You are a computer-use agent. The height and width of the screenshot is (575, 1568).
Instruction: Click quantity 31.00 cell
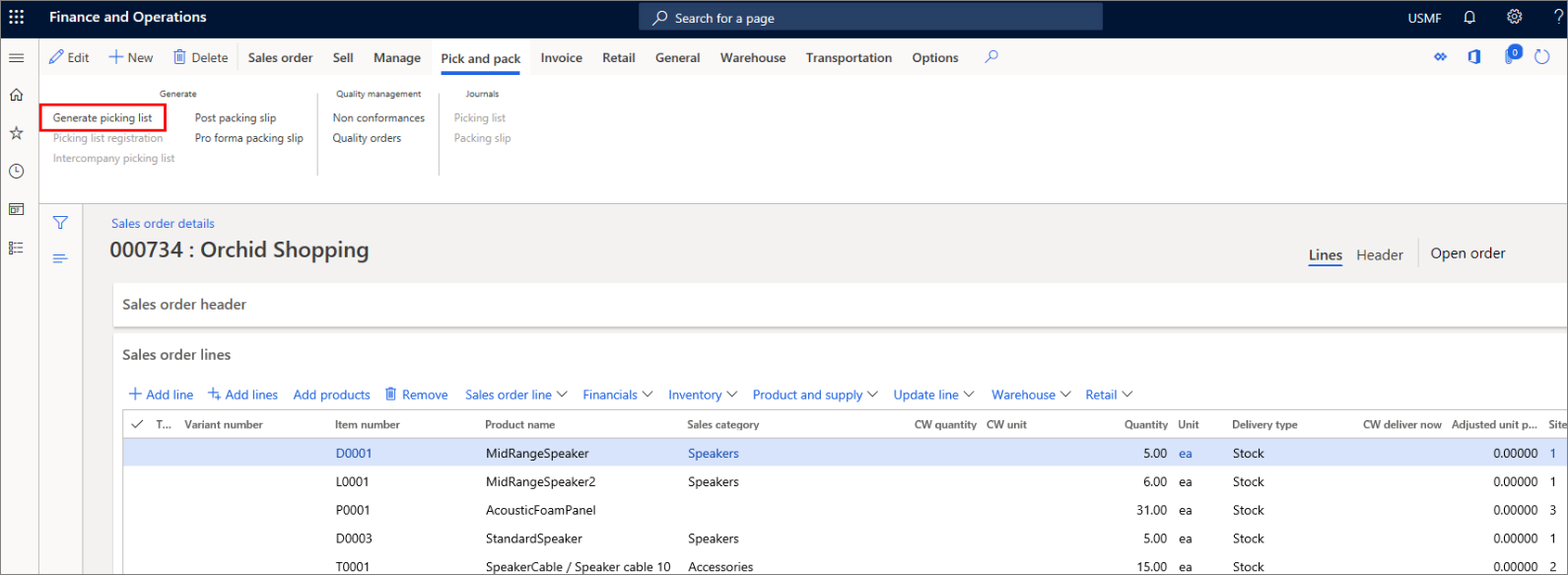pos(1151,511)
